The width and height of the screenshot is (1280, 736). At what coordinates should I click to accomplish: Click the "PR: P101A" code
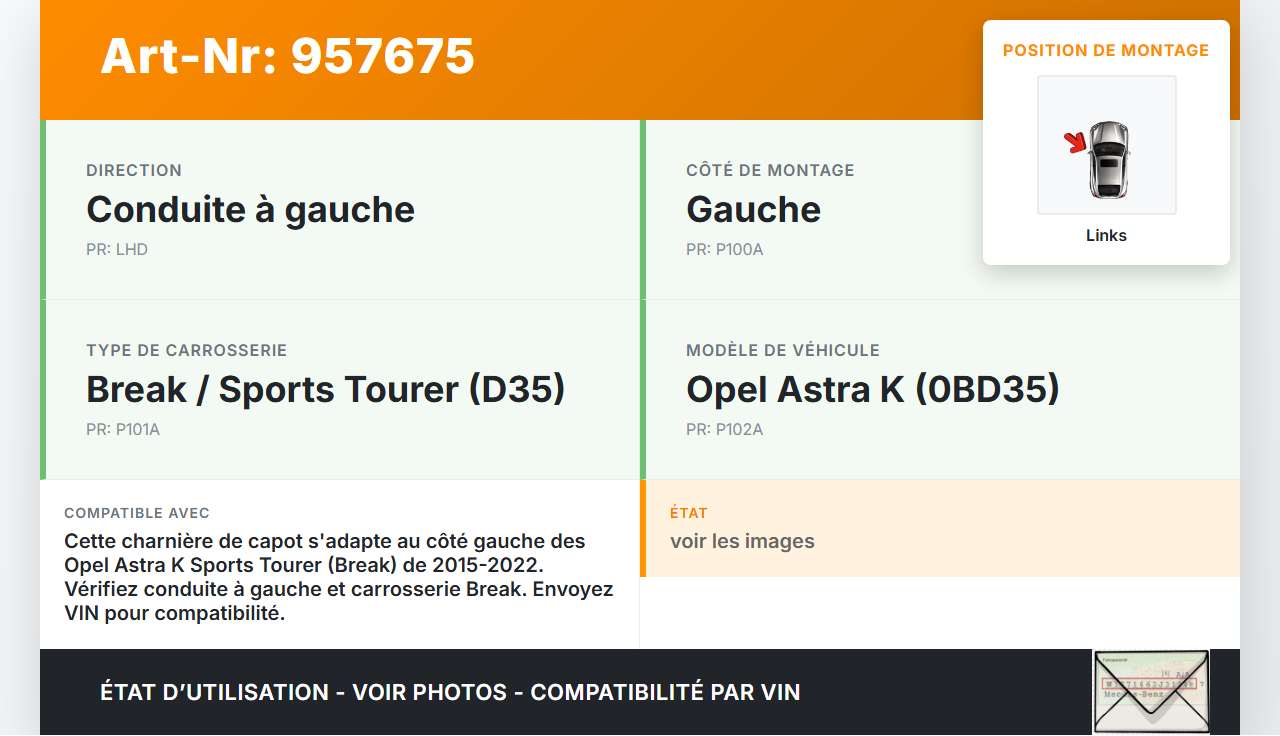click(123, 429)
